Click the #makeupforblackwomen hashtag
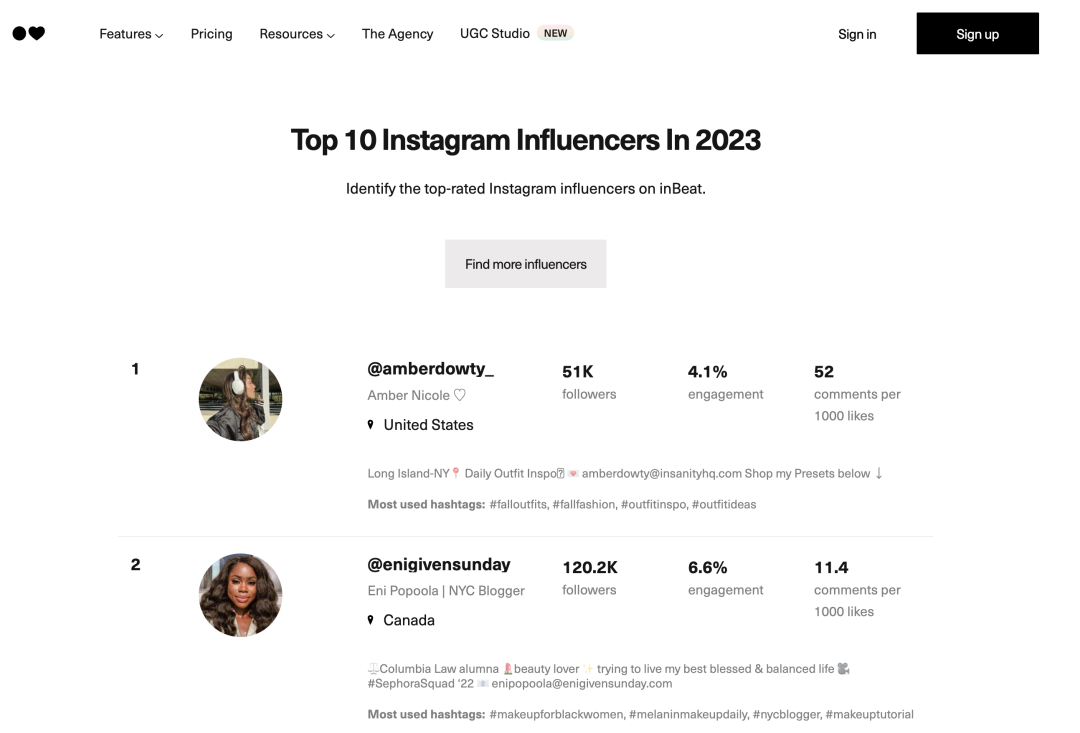Screen dimensions: 1080x733 coord(557,714)
